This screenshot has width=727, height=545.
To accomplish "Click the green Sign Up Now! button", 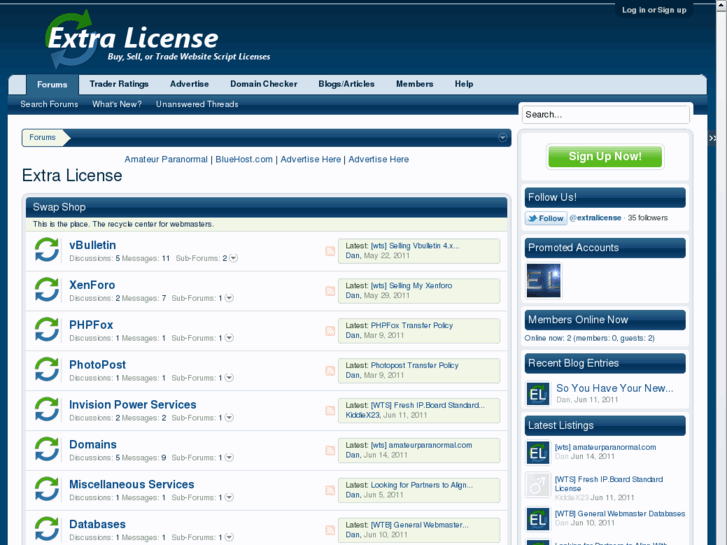I will tap(605, 156).
